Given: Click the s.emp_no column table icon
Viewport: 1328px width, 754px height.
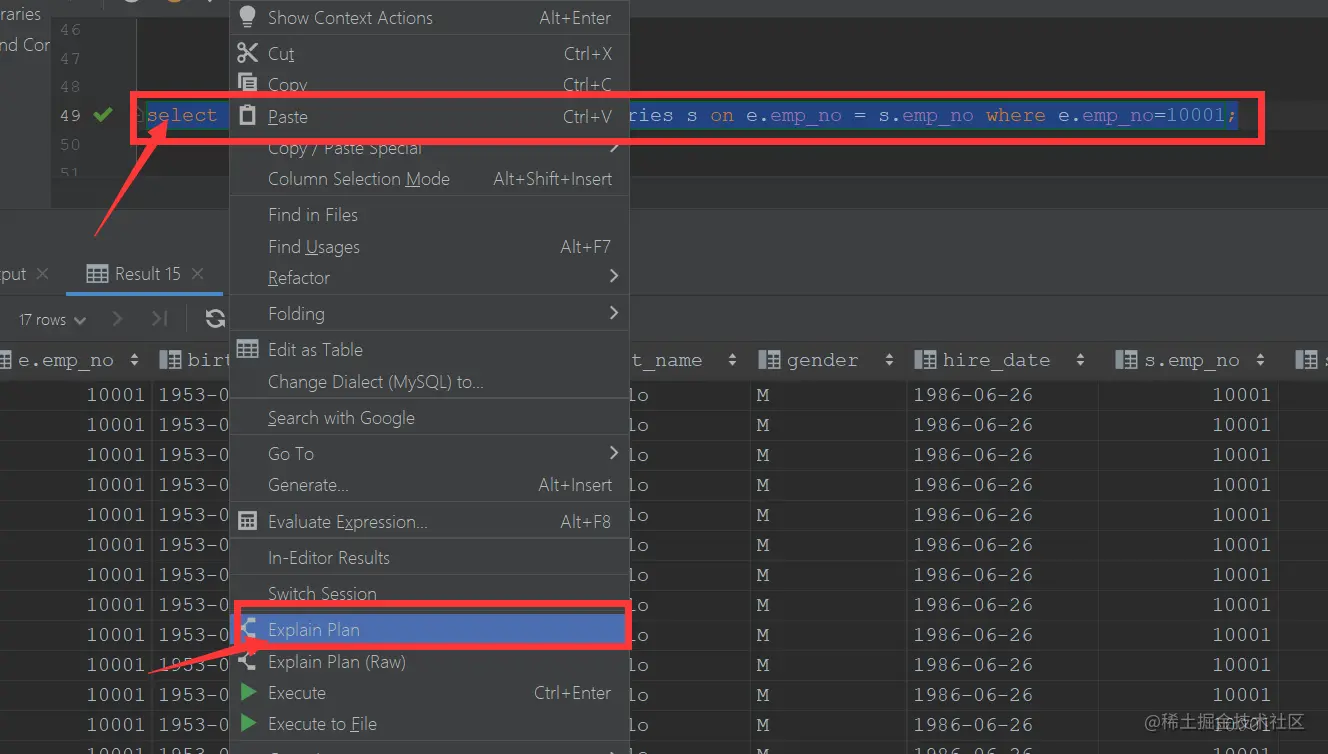Looking at the screenshot, I should click(x=1126, y=360).
